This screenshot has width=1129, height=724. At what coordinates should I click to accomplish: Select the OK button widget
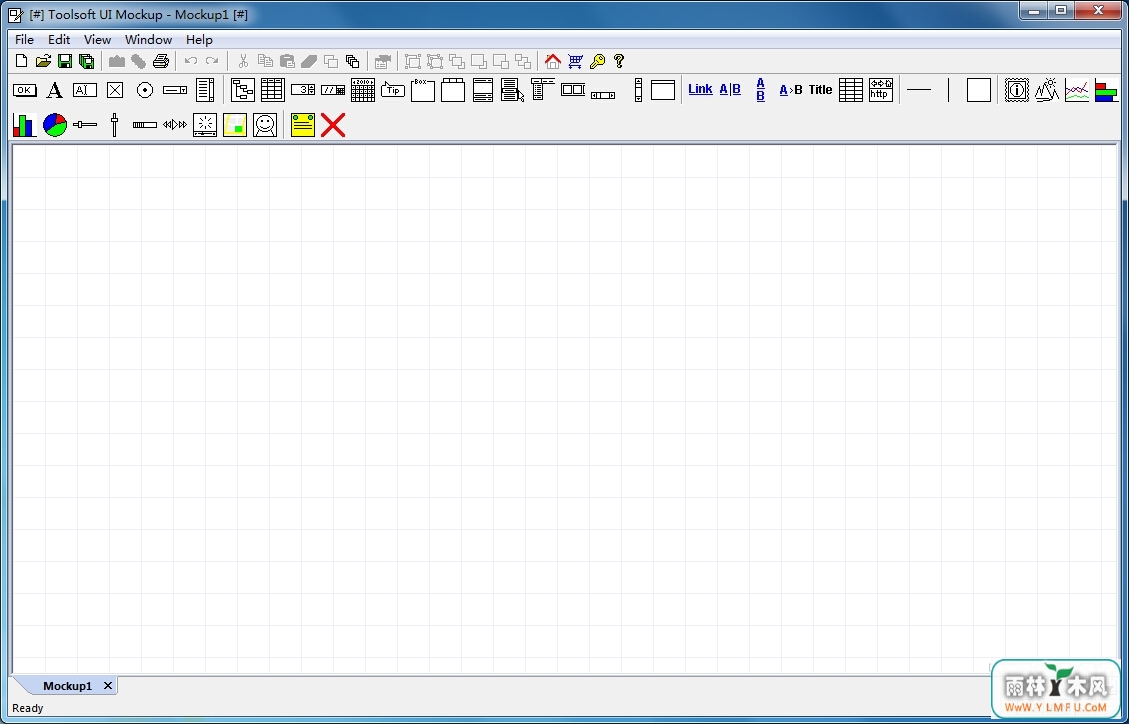[x=24, y=90]
